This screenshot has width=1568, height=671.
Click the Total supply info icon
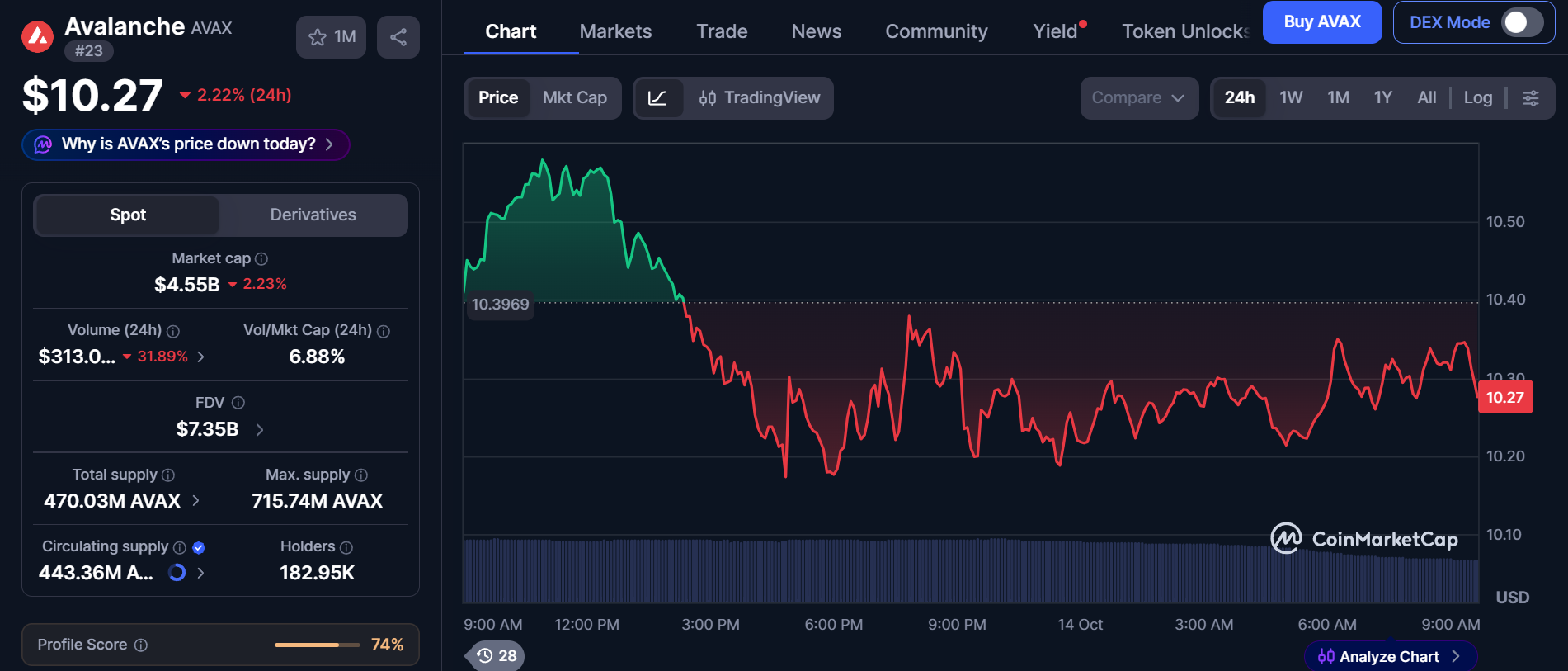coord(168,475)
